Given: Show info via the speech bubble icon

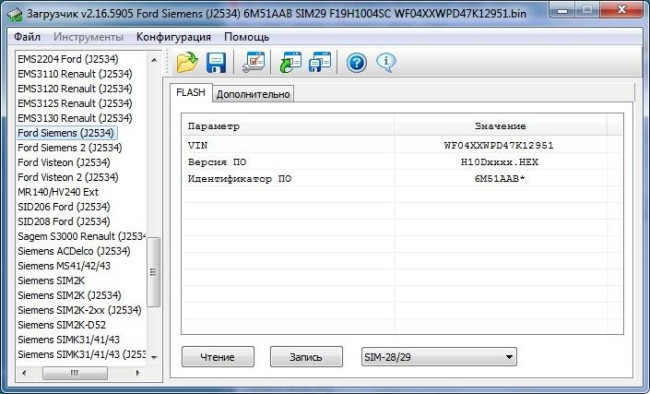Looking at the screenshot, I should (386, 63).
